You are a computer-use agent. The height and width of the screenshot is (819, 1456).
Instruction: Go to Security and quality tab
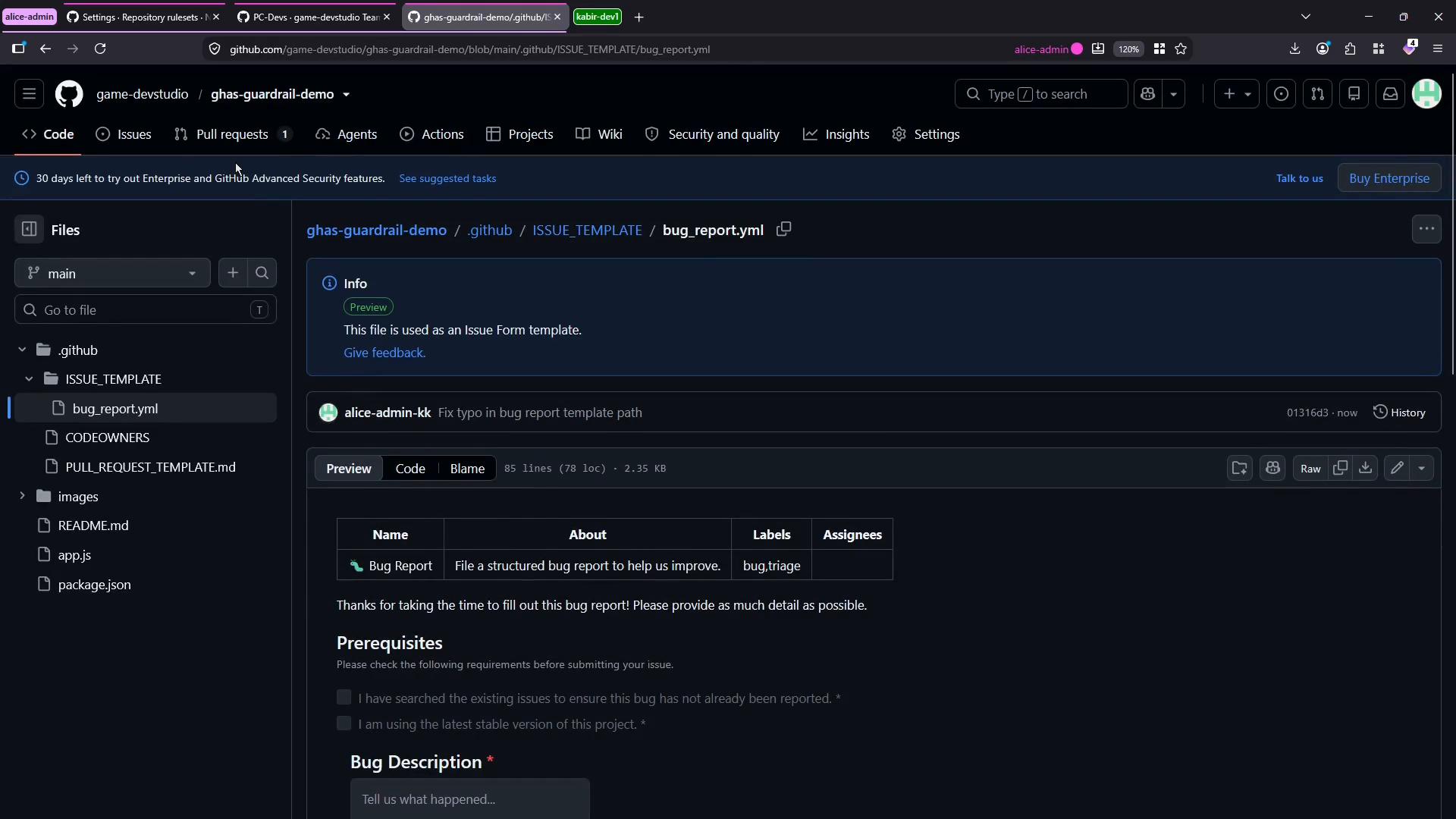(712, 134)
